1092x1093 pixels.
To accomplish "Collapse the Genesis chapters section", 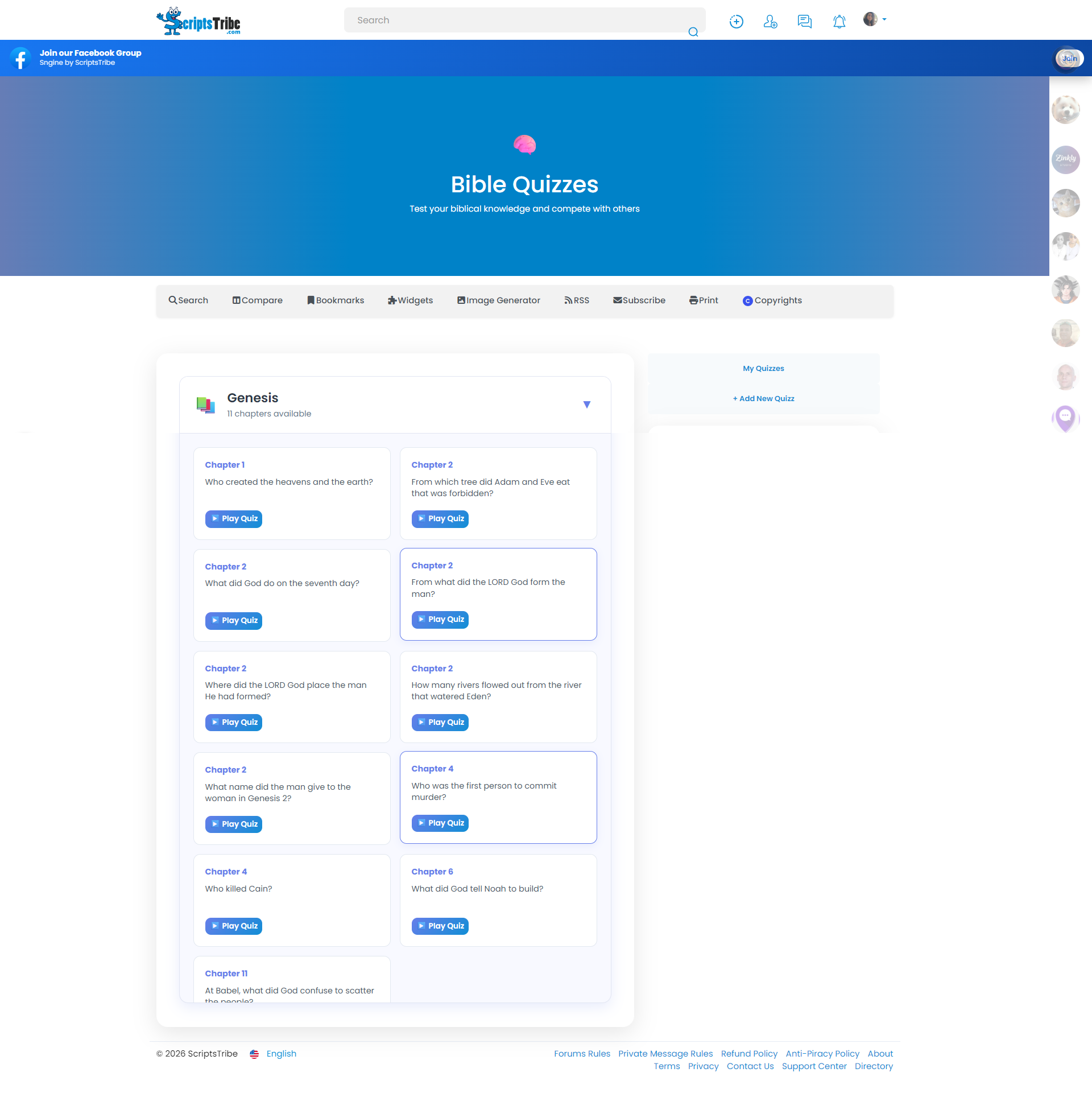I will [x=587, y=405].
